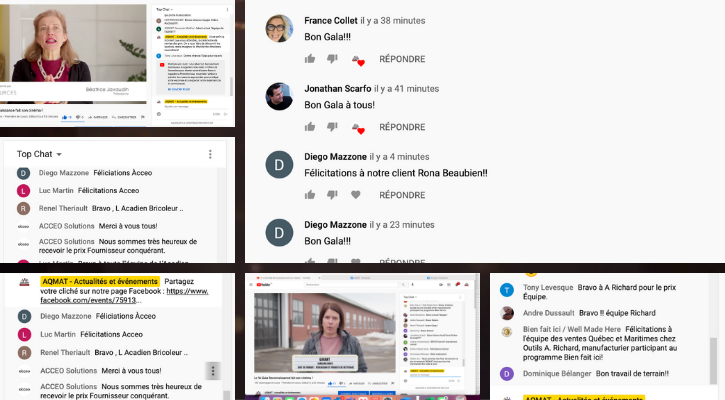Open the chat options three-dot menu

(x=210, y=154)
